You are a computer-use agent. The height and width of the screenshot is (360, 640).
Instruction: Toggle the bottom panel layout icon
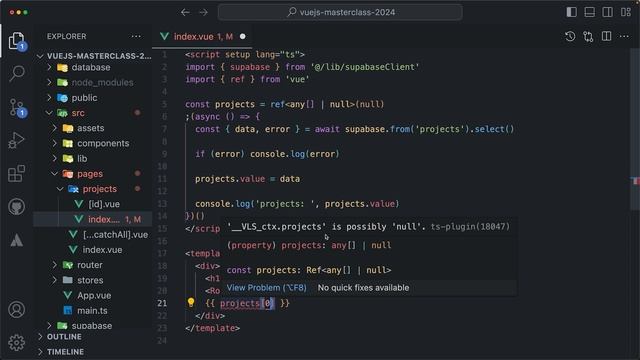point(589,12)
